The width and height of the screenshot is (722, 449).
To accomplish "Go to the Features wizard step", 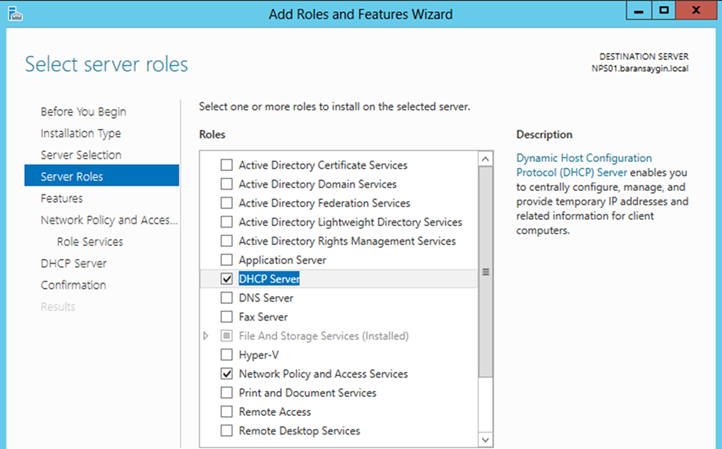I will 62,198.
